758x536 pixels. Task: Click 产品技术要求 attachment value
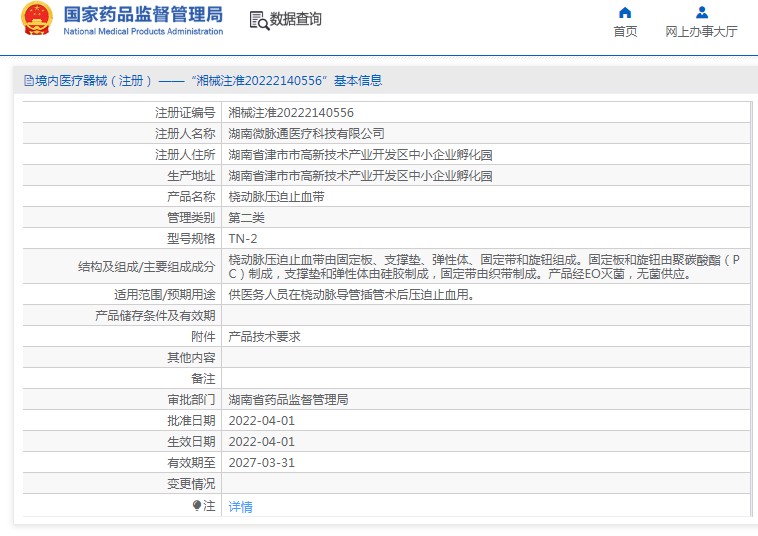[x=264, y=337]
